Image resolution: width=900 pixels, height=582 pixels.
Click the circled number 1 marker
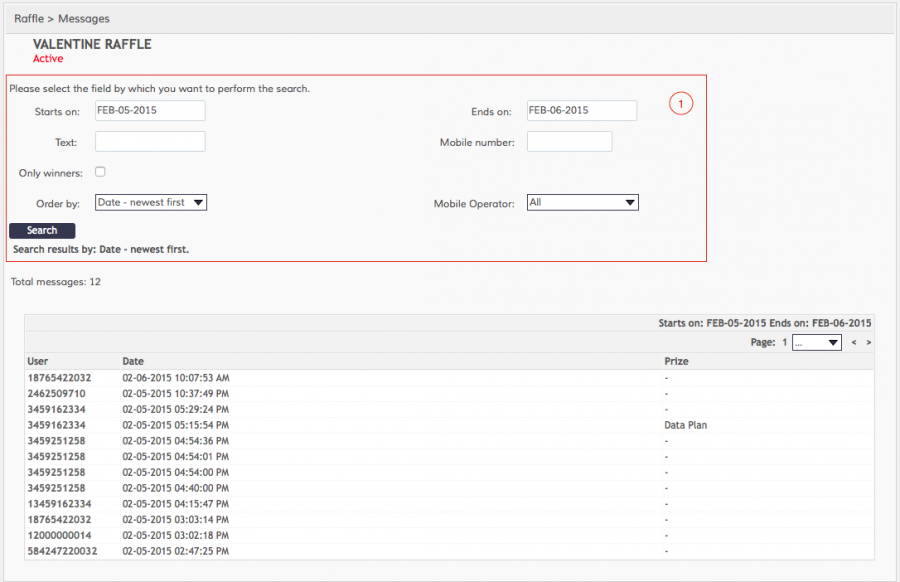pyautogui.click(x=681, y=104)
